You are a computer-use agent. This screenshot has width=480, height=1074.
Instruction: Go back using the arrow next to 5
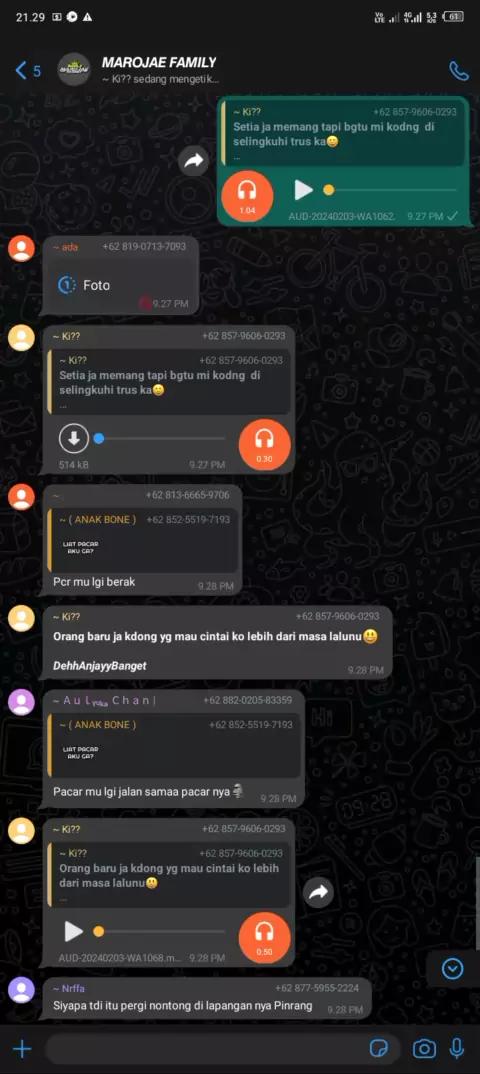tap(21, 70)
